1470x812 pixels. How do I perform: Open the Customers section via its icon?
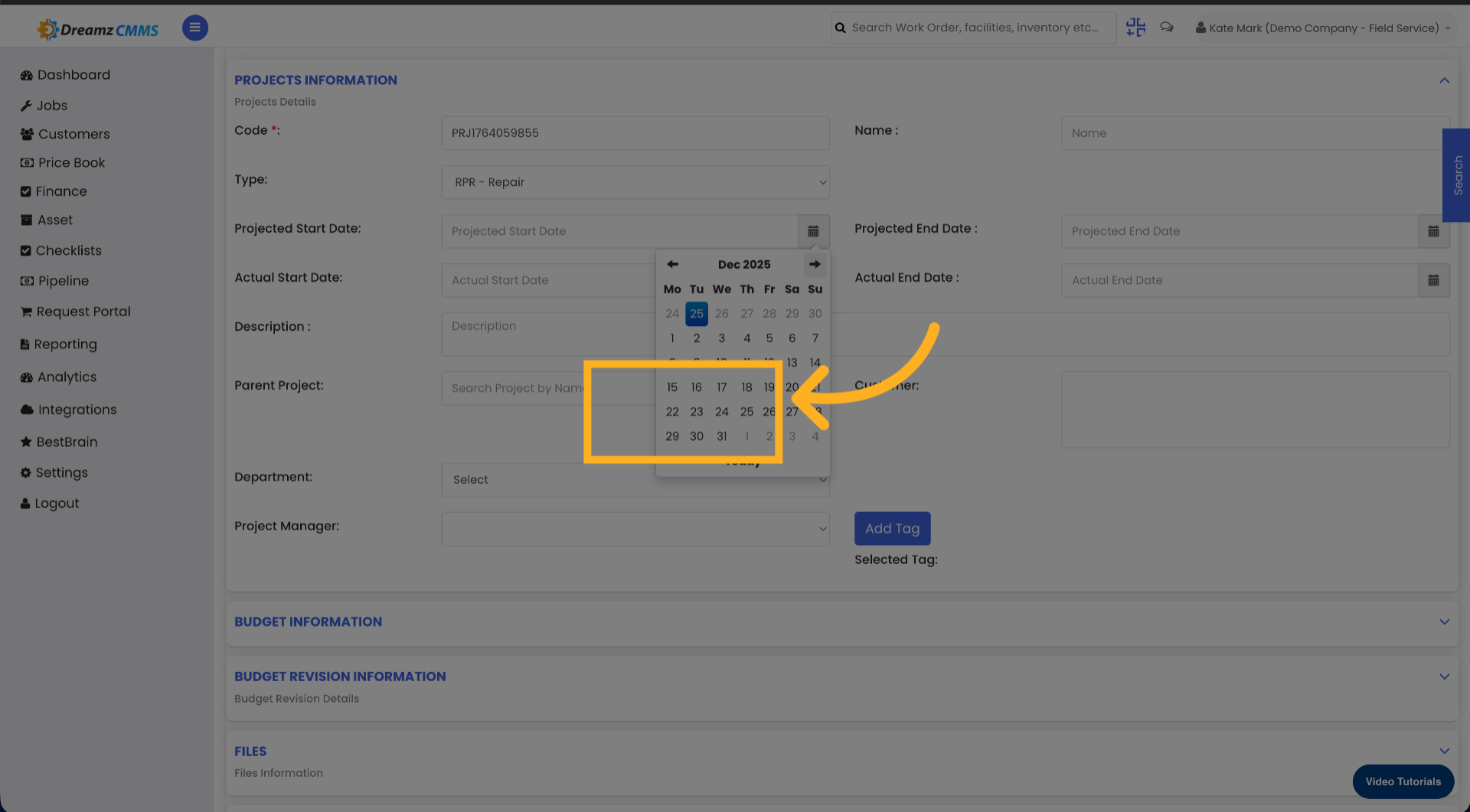pos(27,134)
